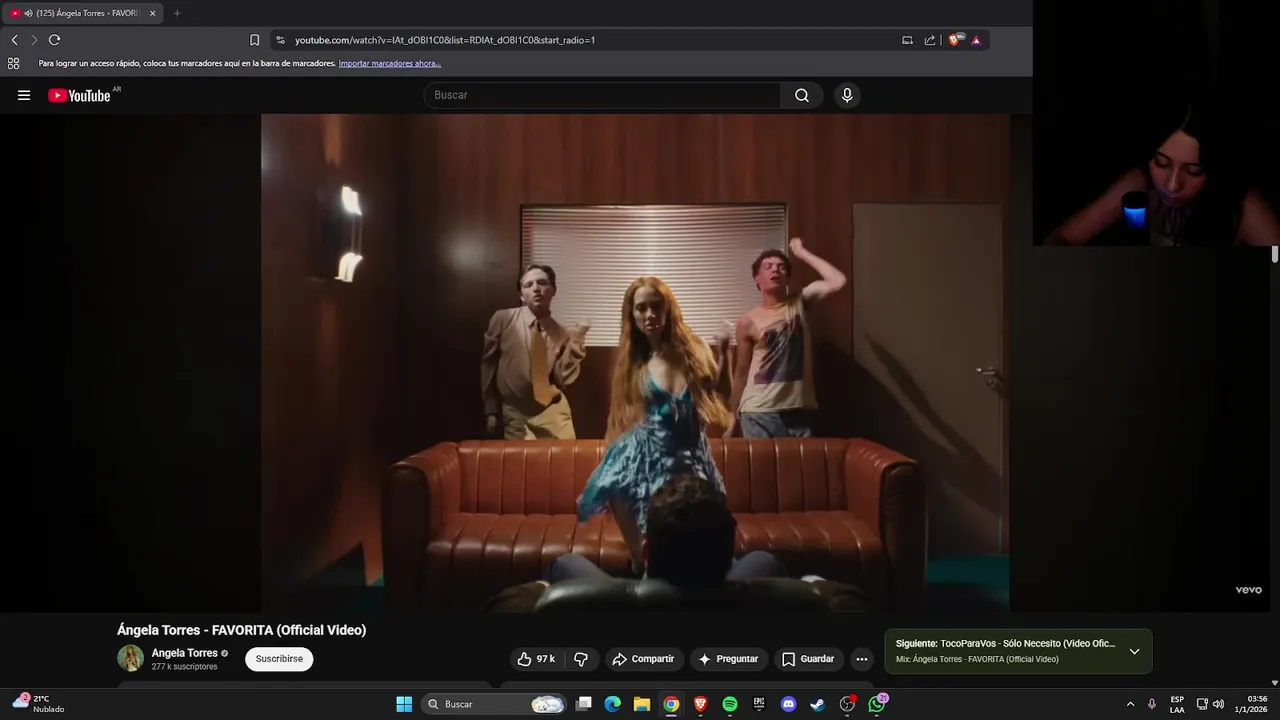Reload the current page
Screen dimensions: 1280x720
pos(54,40)
